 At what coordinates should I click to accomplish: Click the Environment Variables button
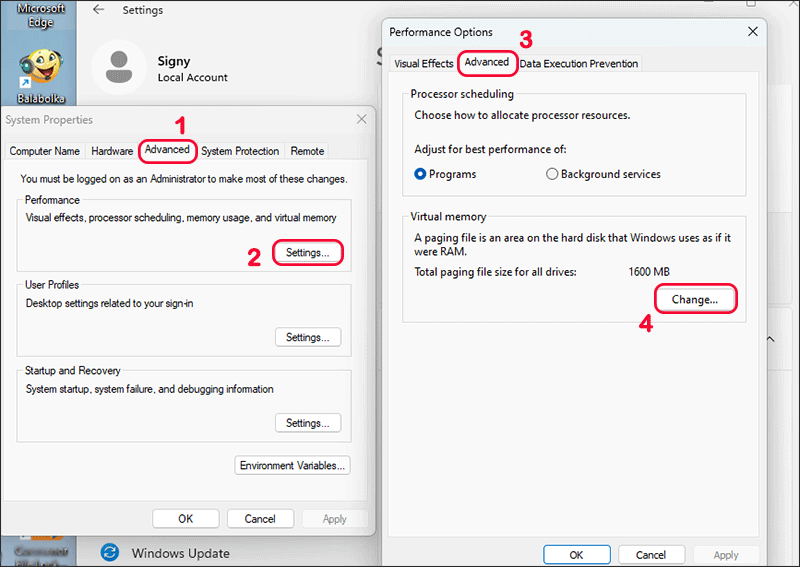(292, 465)
